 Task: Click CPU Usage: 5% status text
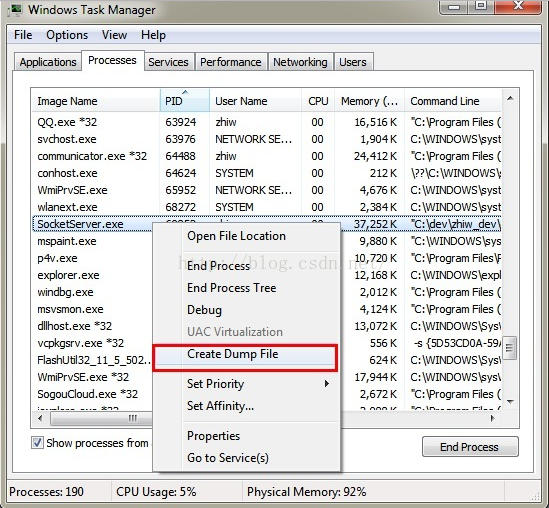(156, 492)
